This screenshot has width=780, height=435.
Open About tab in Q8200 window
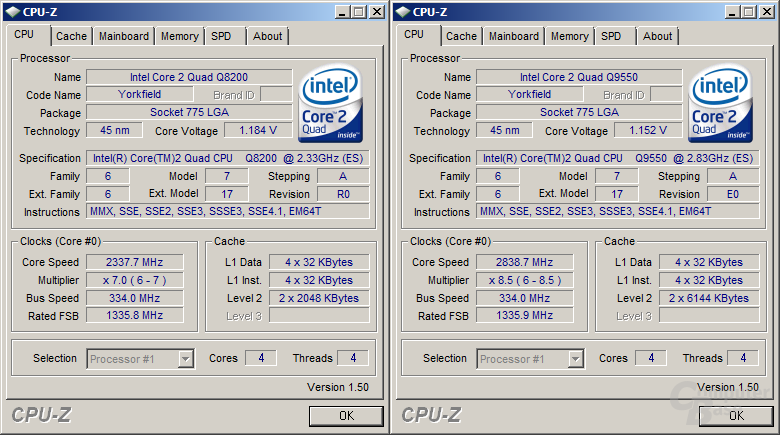click(x=267, y=36)
